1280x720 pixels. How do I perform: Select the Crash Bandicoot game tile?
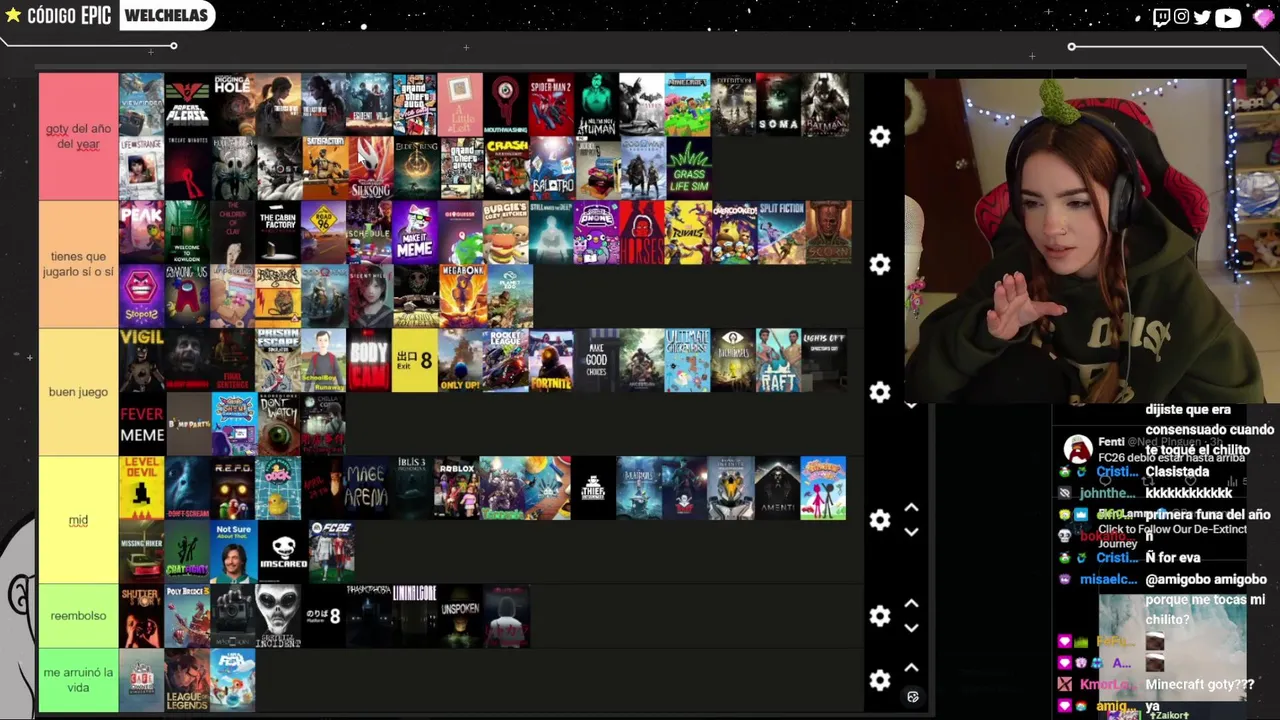click(x=506, y=168)
